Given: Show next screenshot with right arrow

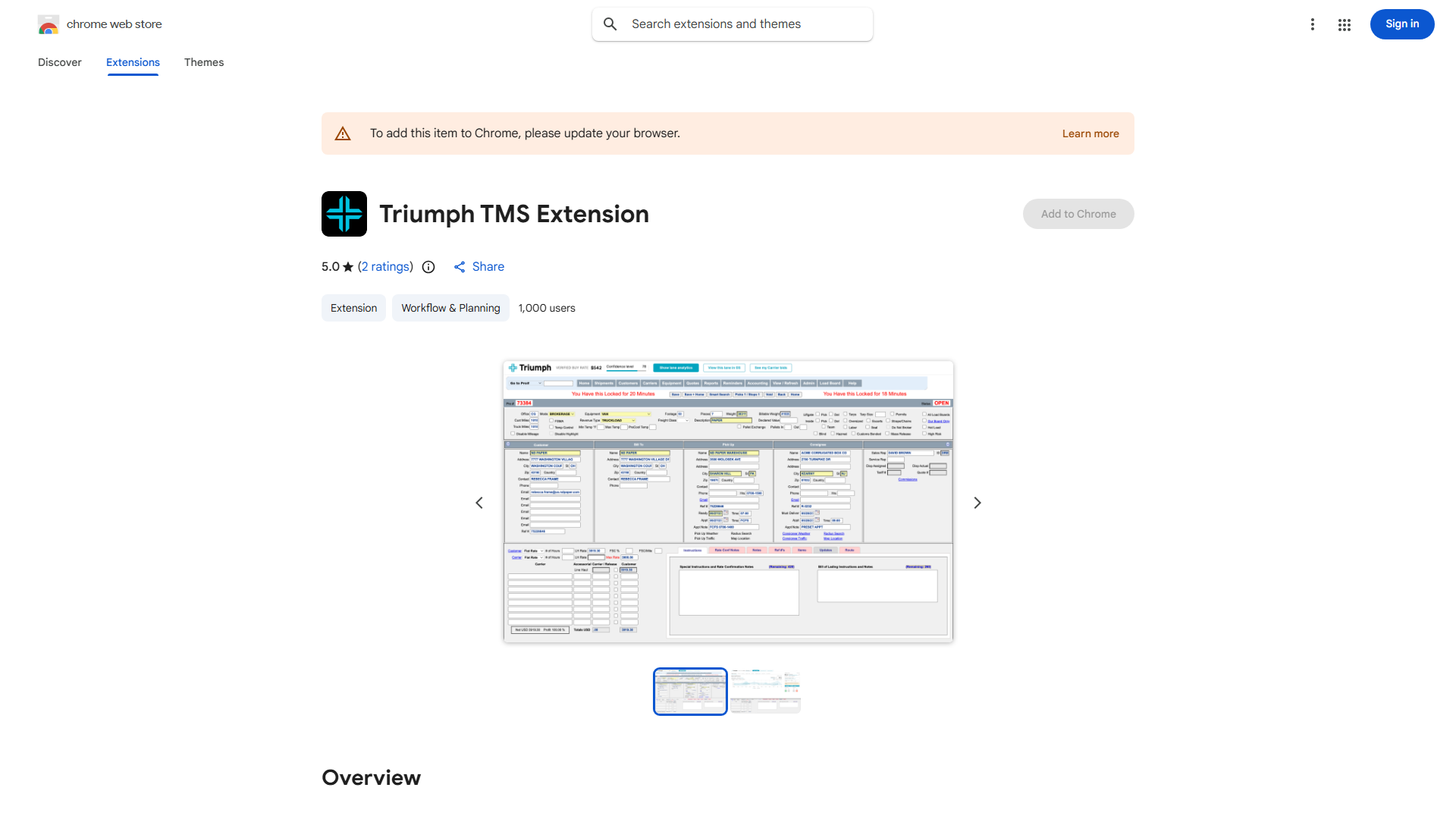Looking at the screenshot, I should click(977, 503).
